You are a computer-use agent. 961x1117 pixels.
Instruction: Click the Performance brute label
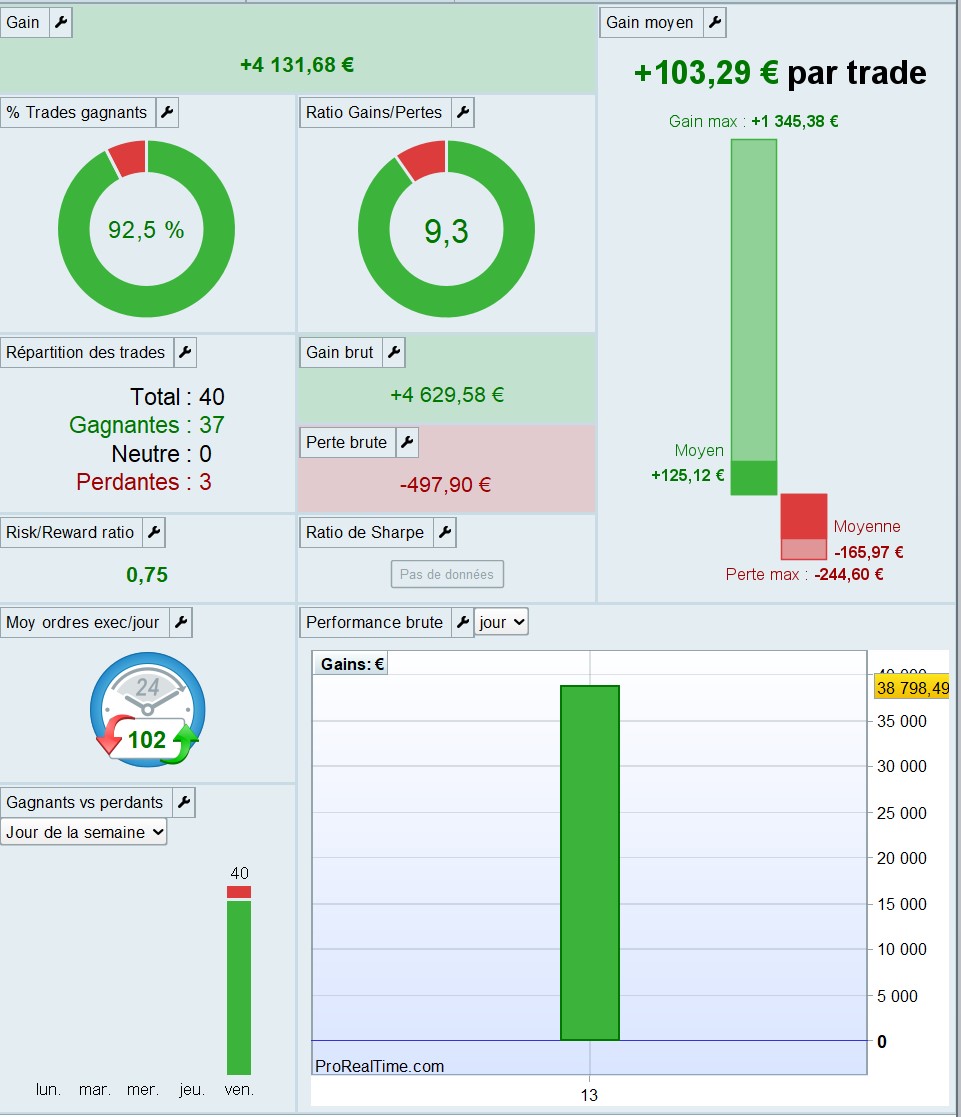tap(375, 623)
